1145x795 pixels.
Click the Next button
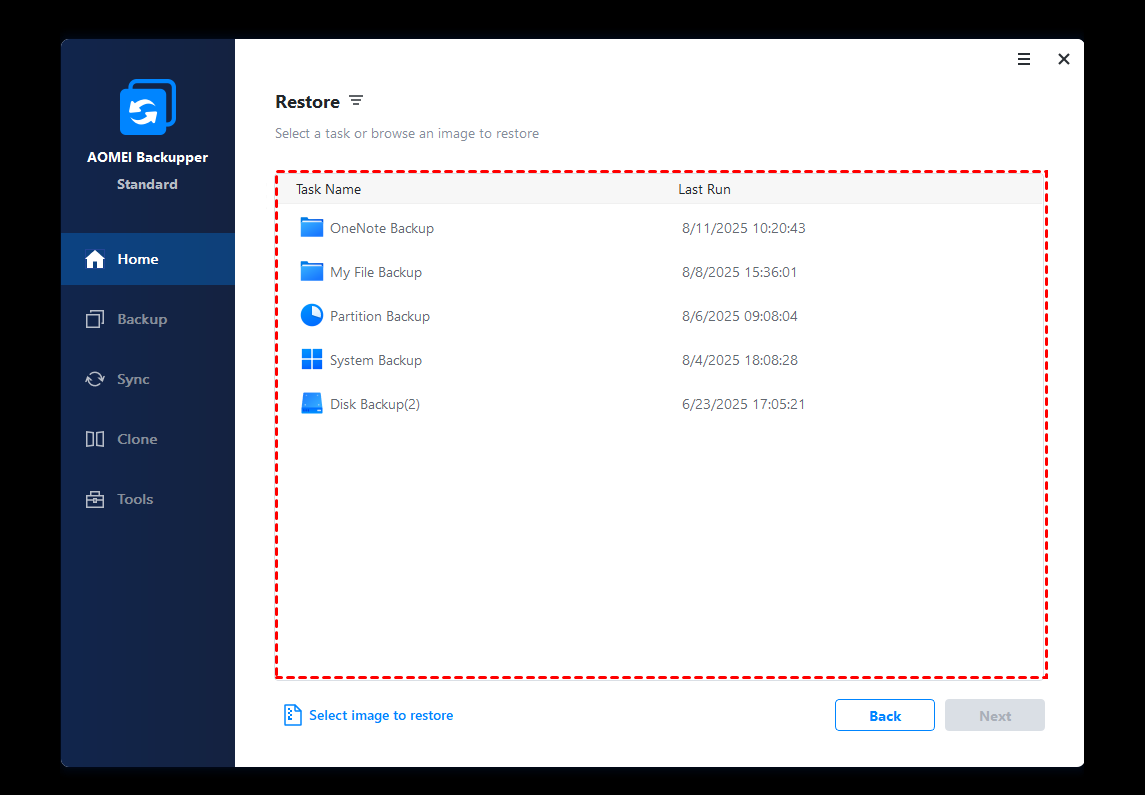[995, 715]
